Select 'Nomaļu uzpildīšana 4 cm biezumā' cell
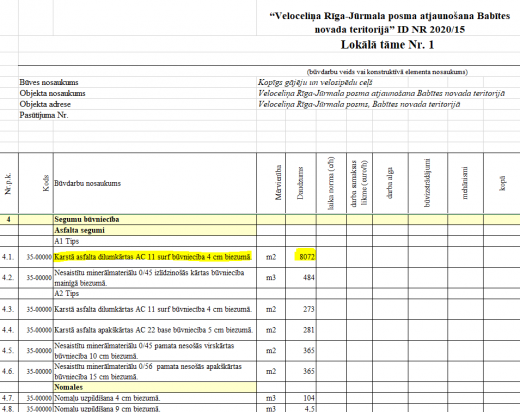The image size is (520, 412). pos(155,398)
